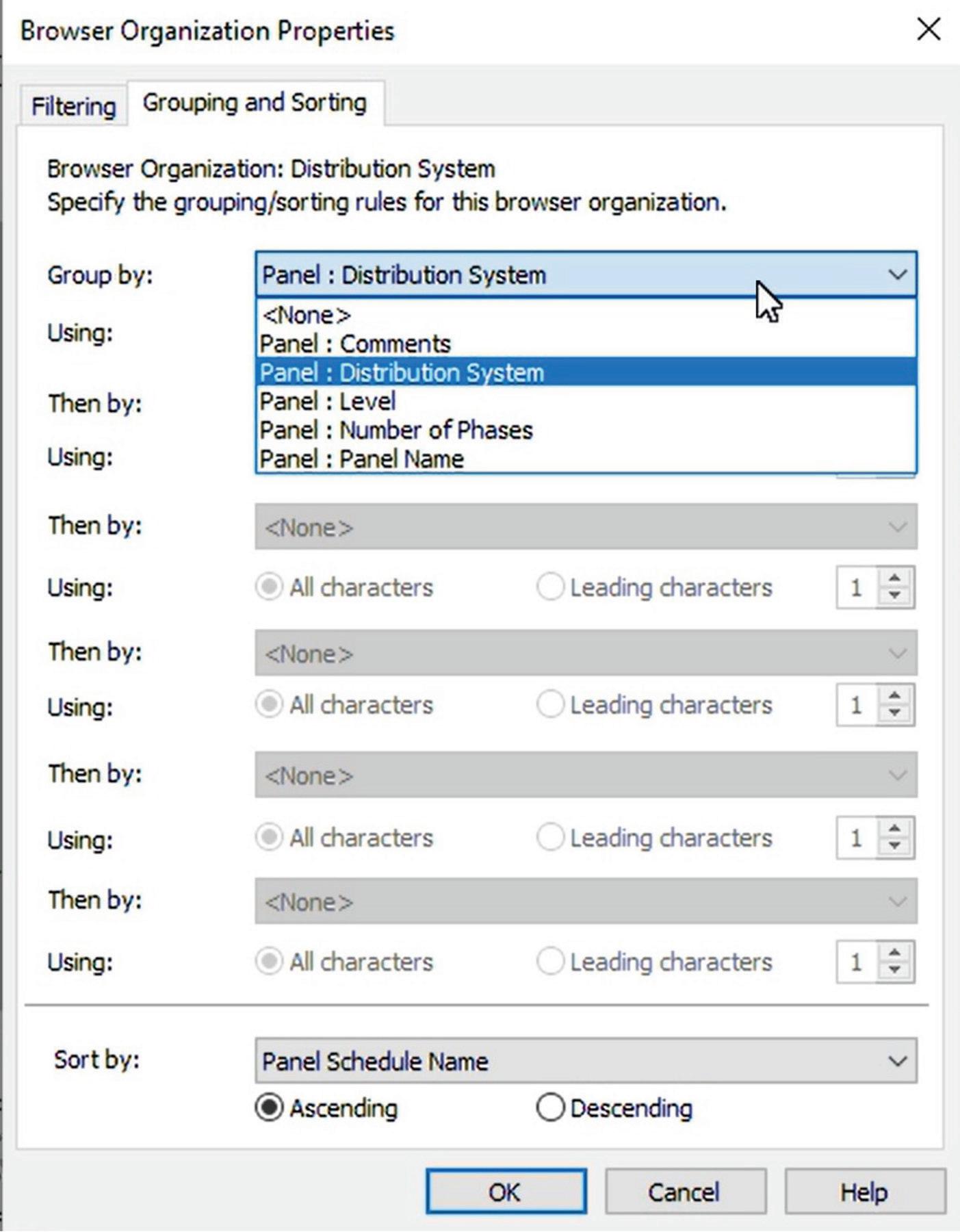Switch to the Filtering tab

pyautogui.click(x=73, y=106)
